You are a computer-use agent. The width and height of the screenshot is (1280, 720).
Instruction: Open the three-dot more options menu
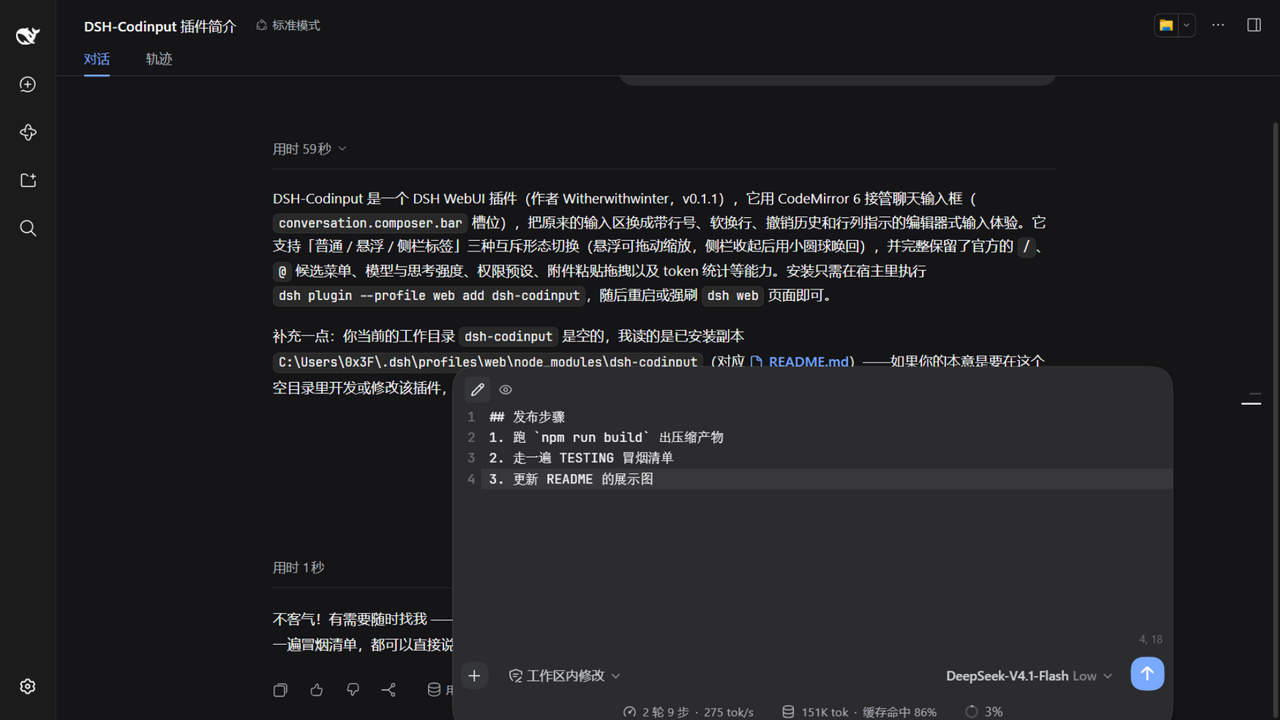pos(1218,25)
